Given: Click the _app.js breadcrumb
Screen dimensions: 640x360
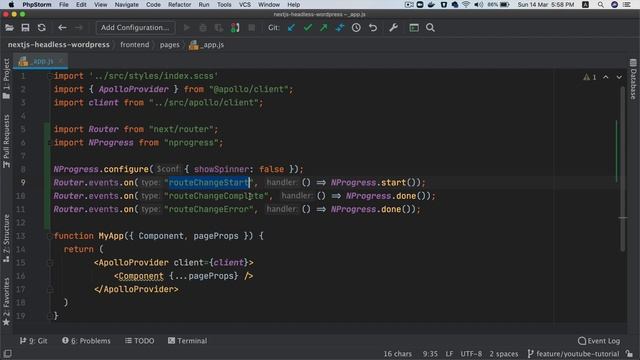Looking at the screenshot, I should click(207, 45).
